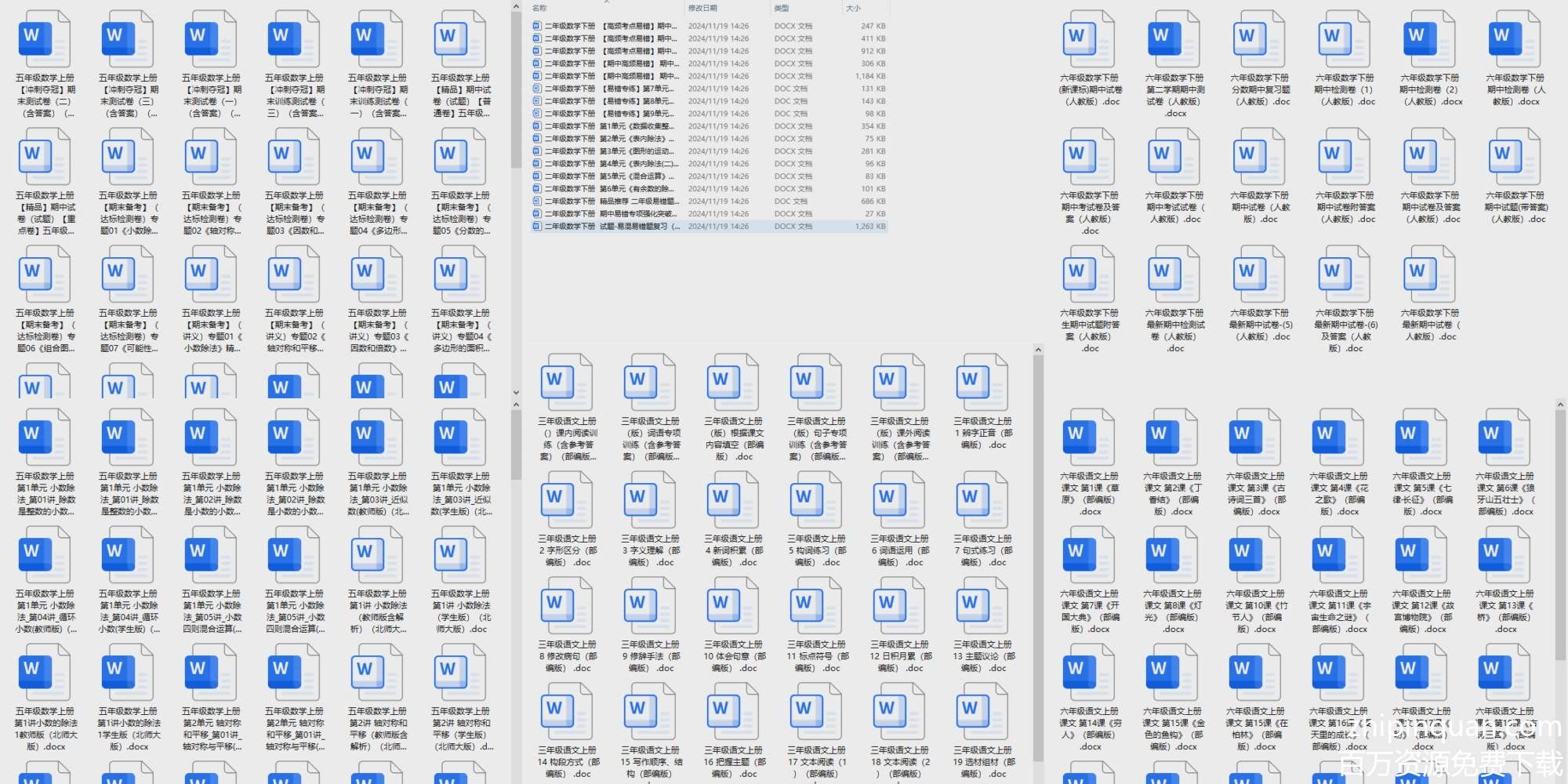
Task: Select 六年级数学下册 第二学期期中测试卷 file icon
Action: [1174, 38]
